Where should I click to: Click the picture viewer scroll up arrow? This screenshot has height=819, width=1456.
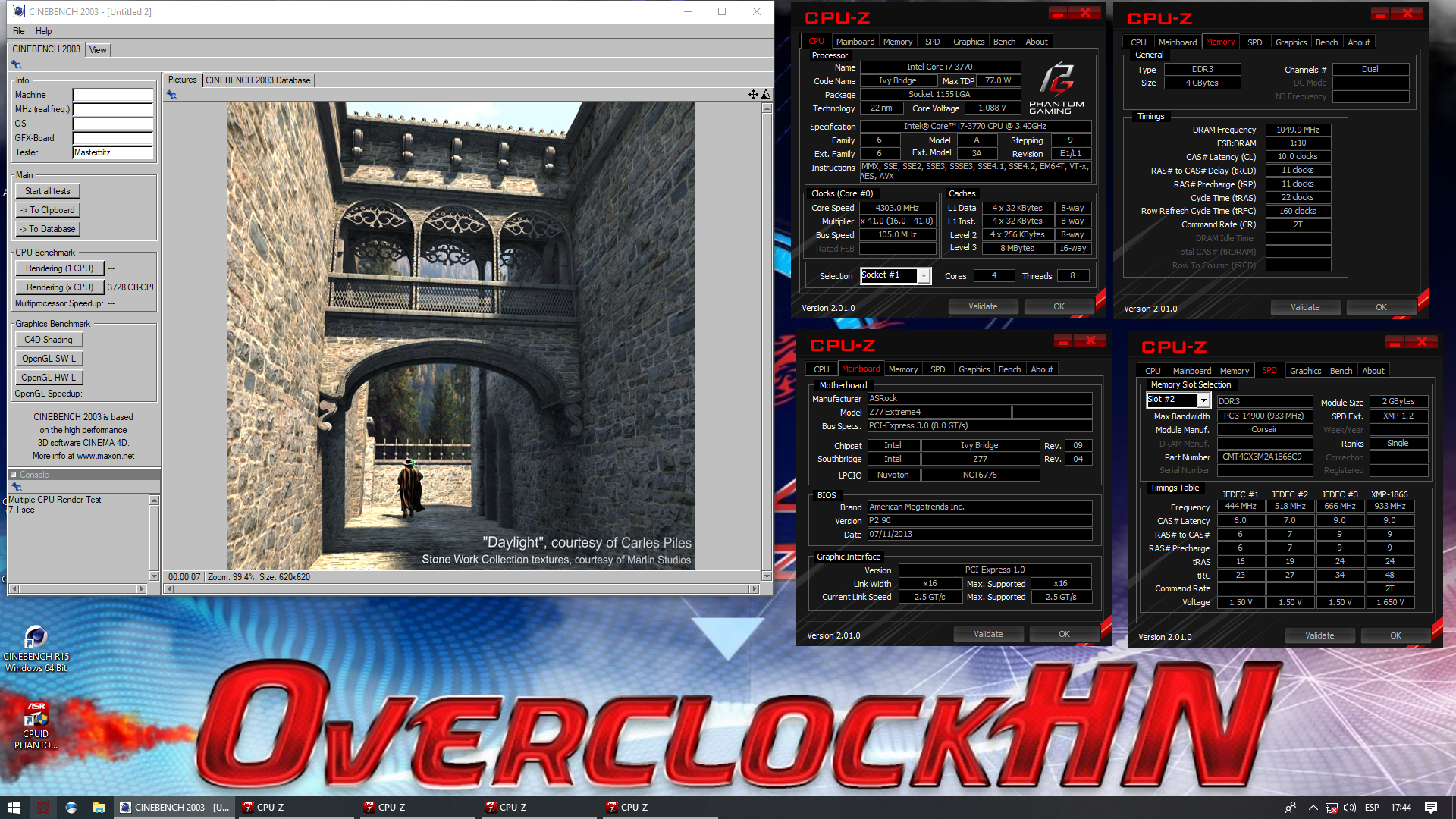(x=766, y=108)
